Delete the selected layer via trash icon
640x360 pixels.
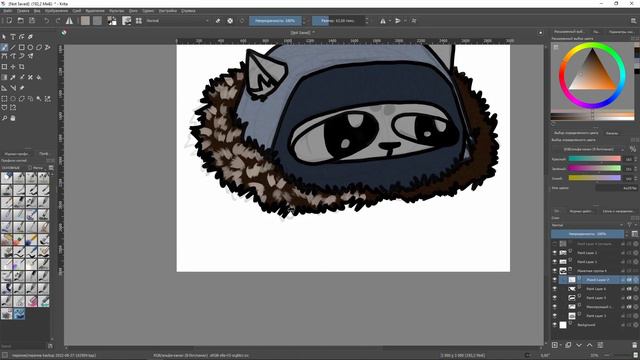pos(635,345)
